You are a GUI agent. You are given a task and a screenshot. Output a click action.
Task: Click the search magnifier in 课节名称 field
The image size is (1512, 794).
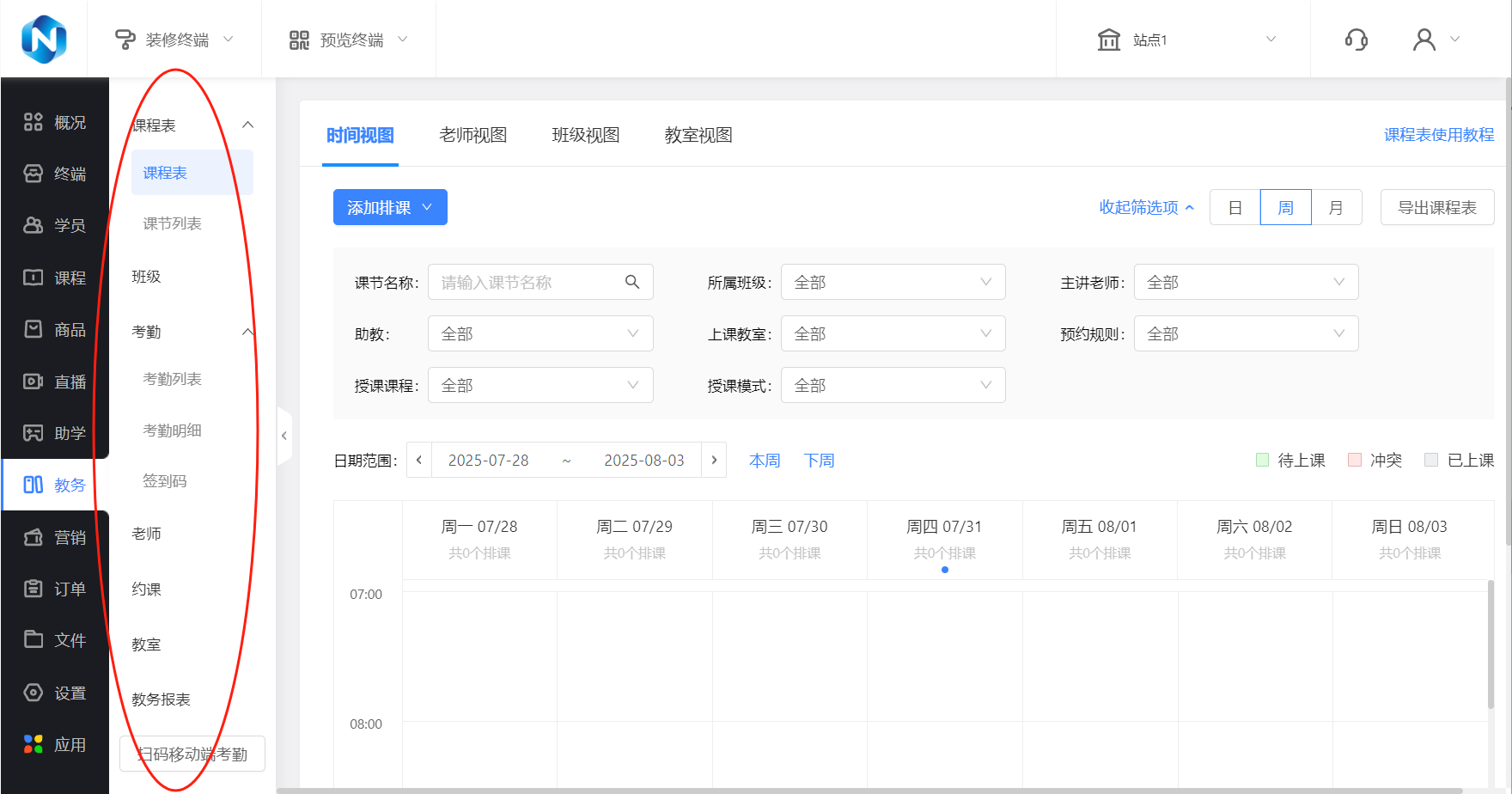pos(632,282)
